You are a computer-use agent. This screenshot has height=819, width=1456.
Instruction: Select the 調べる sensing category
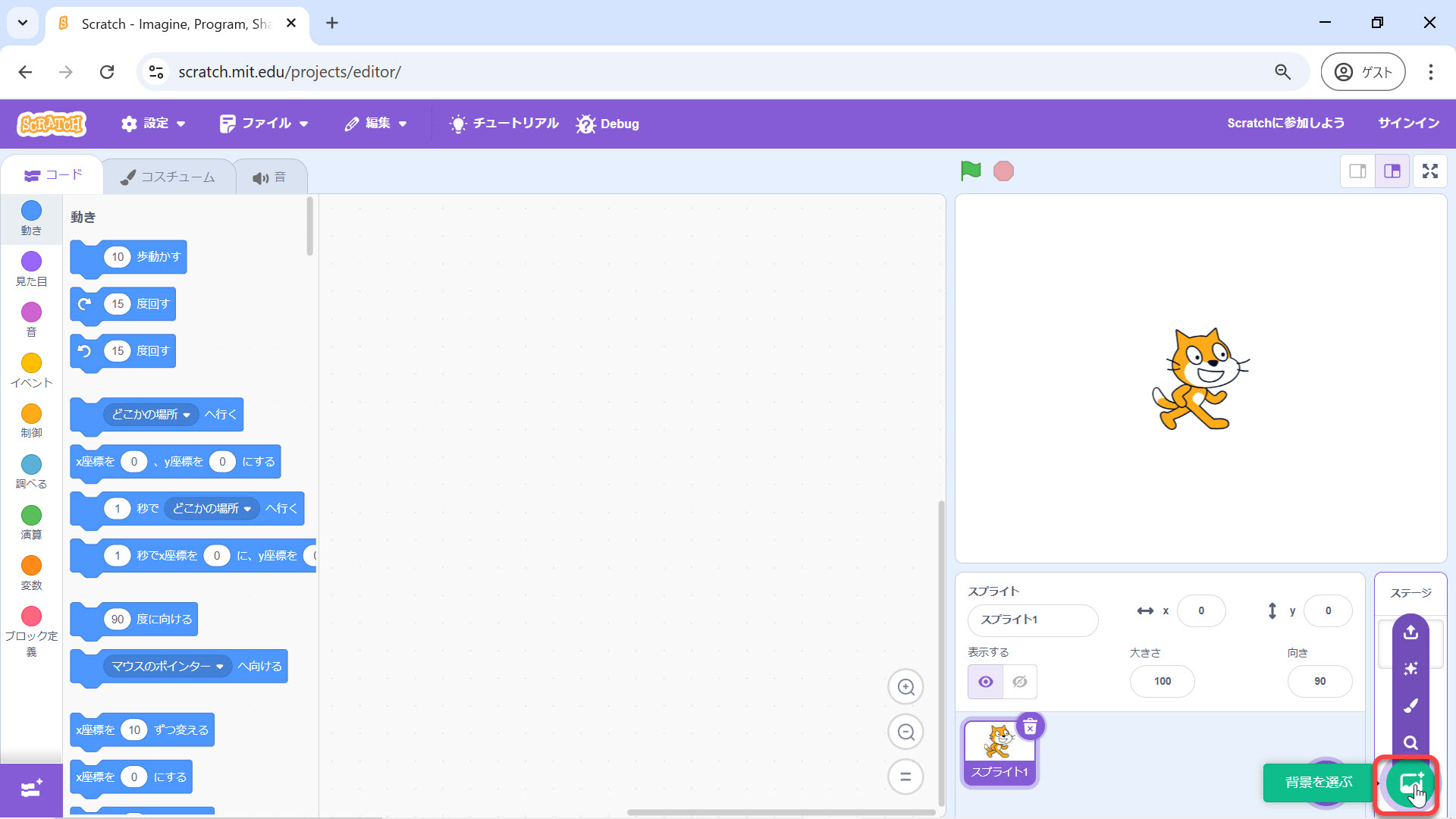coord(31,472)
